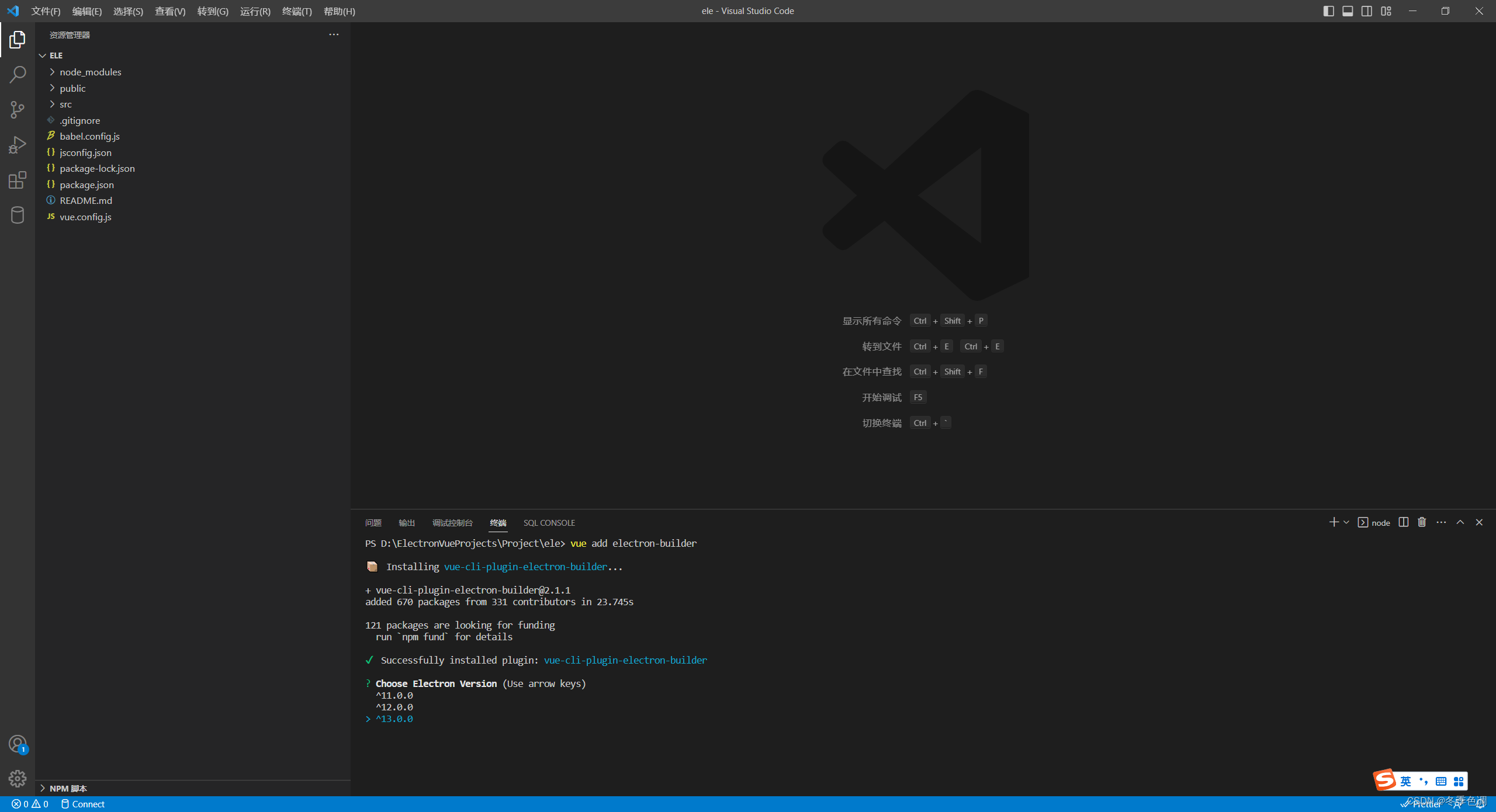Screen dimensions: 1496x812
Task: Kill the terminal with trash icon
Action: [1421, 522]
